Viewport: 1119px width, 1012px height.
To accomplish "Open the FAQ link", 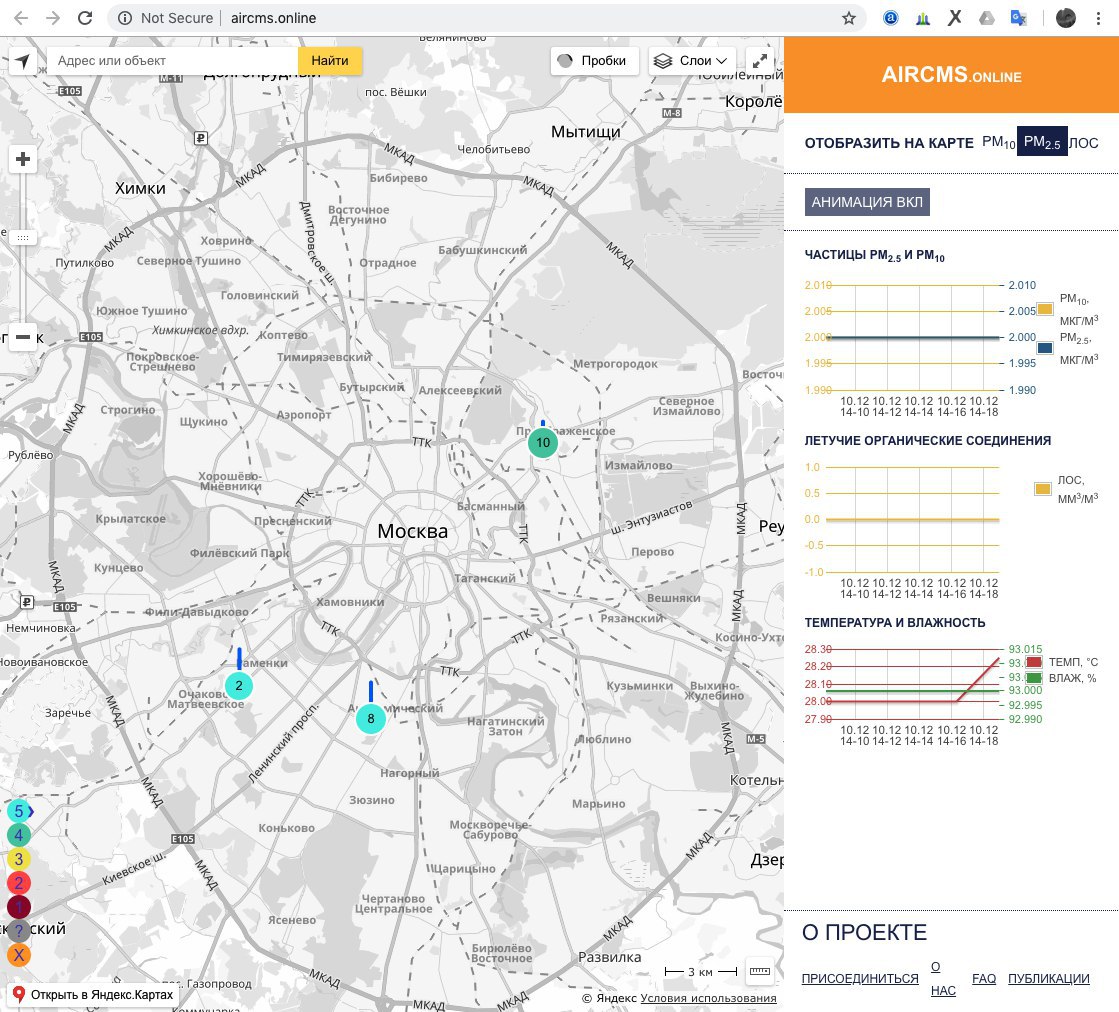I will [984, 978].
